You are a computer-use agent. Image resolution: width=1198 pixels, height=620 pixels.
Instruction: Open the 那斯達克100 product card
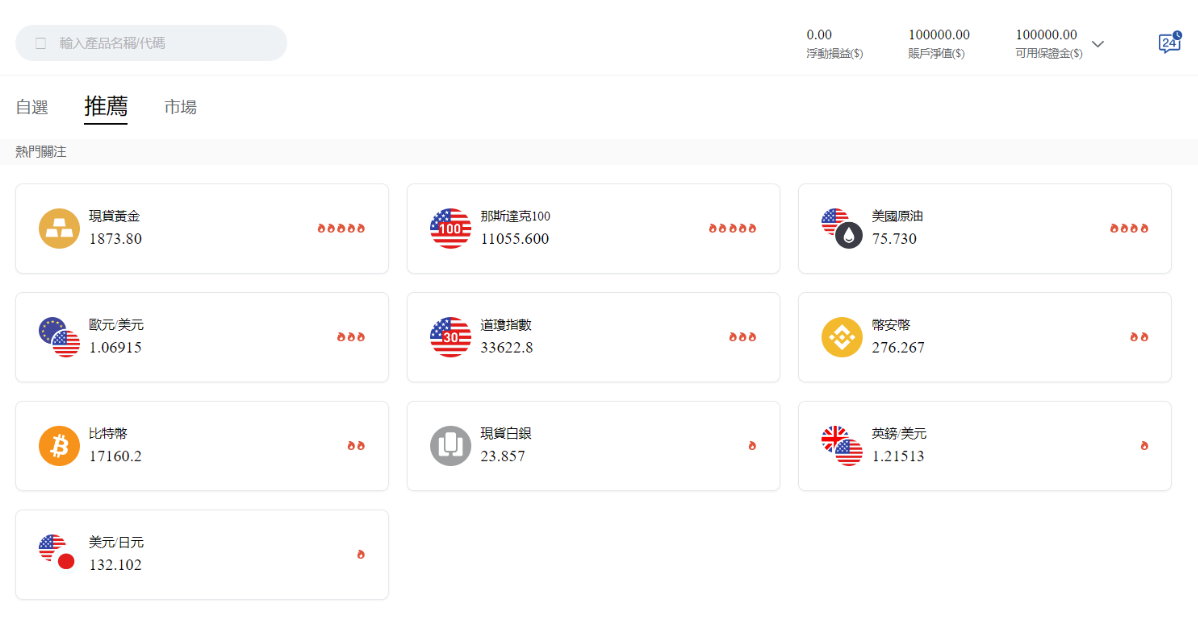593,228
